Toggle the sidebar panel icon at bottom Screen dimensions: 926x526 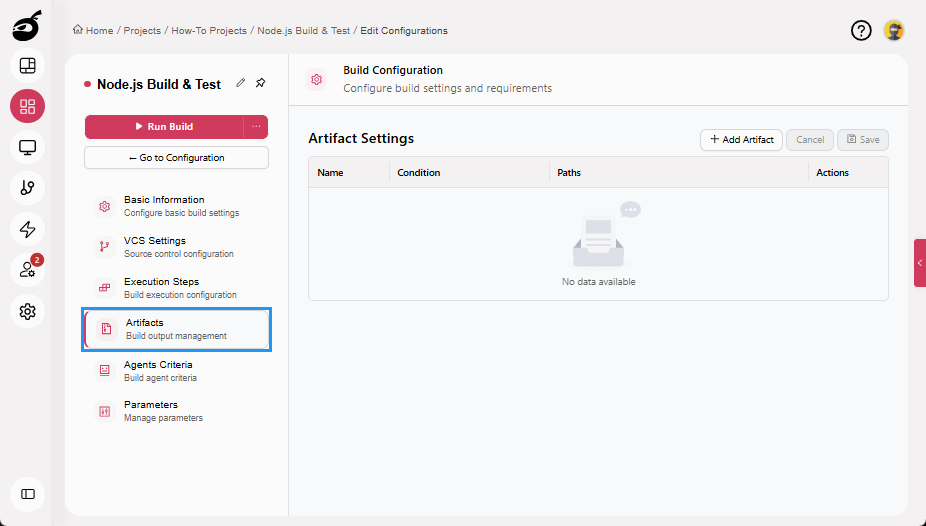point(27,494)
